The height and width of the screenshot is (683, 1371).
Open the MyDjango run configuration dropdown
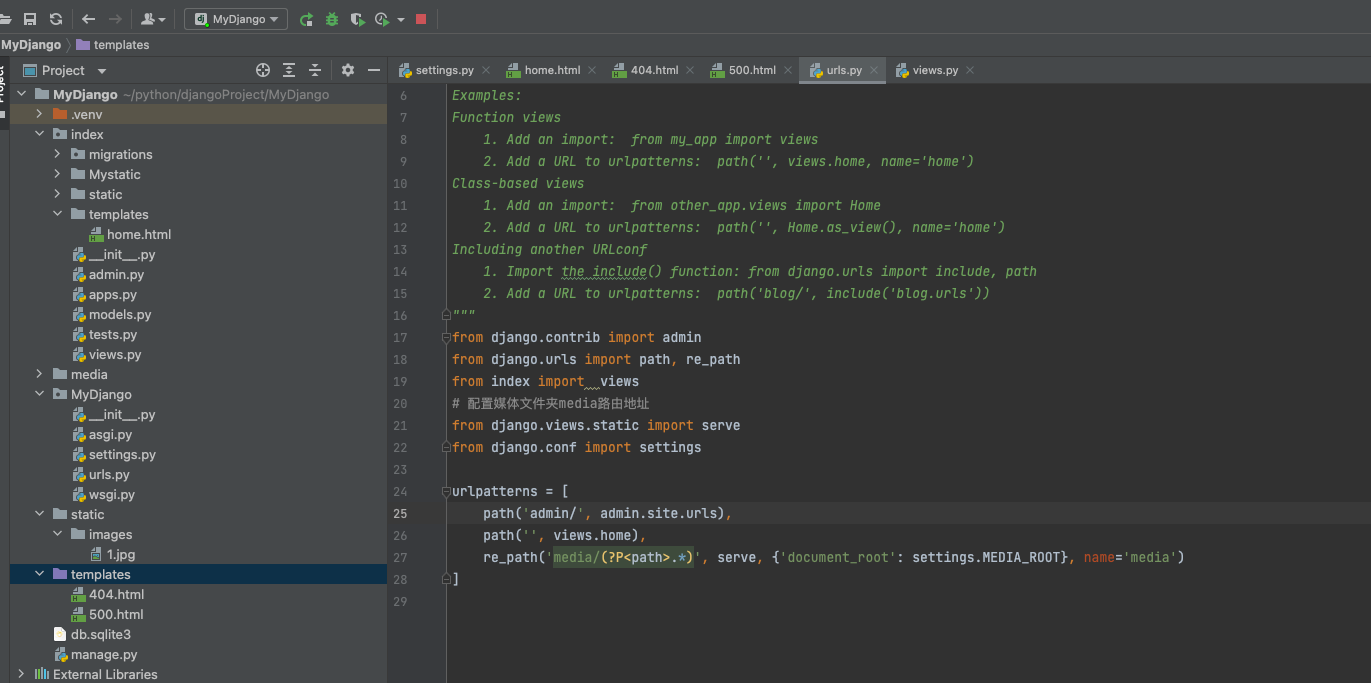(236, 19)
